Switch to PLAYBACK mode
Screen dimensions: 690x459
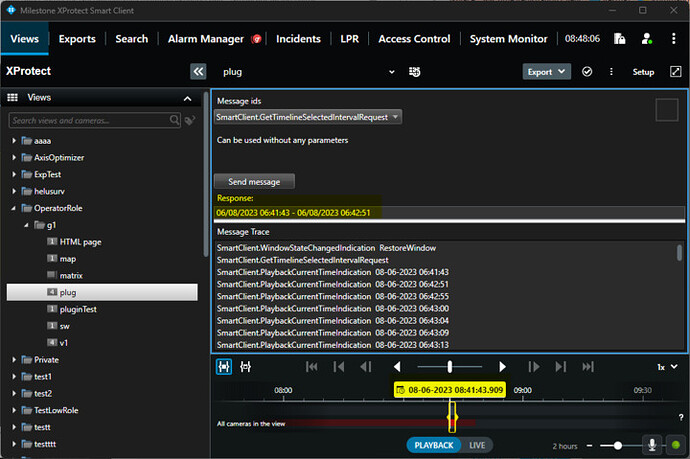pos(433,445)
